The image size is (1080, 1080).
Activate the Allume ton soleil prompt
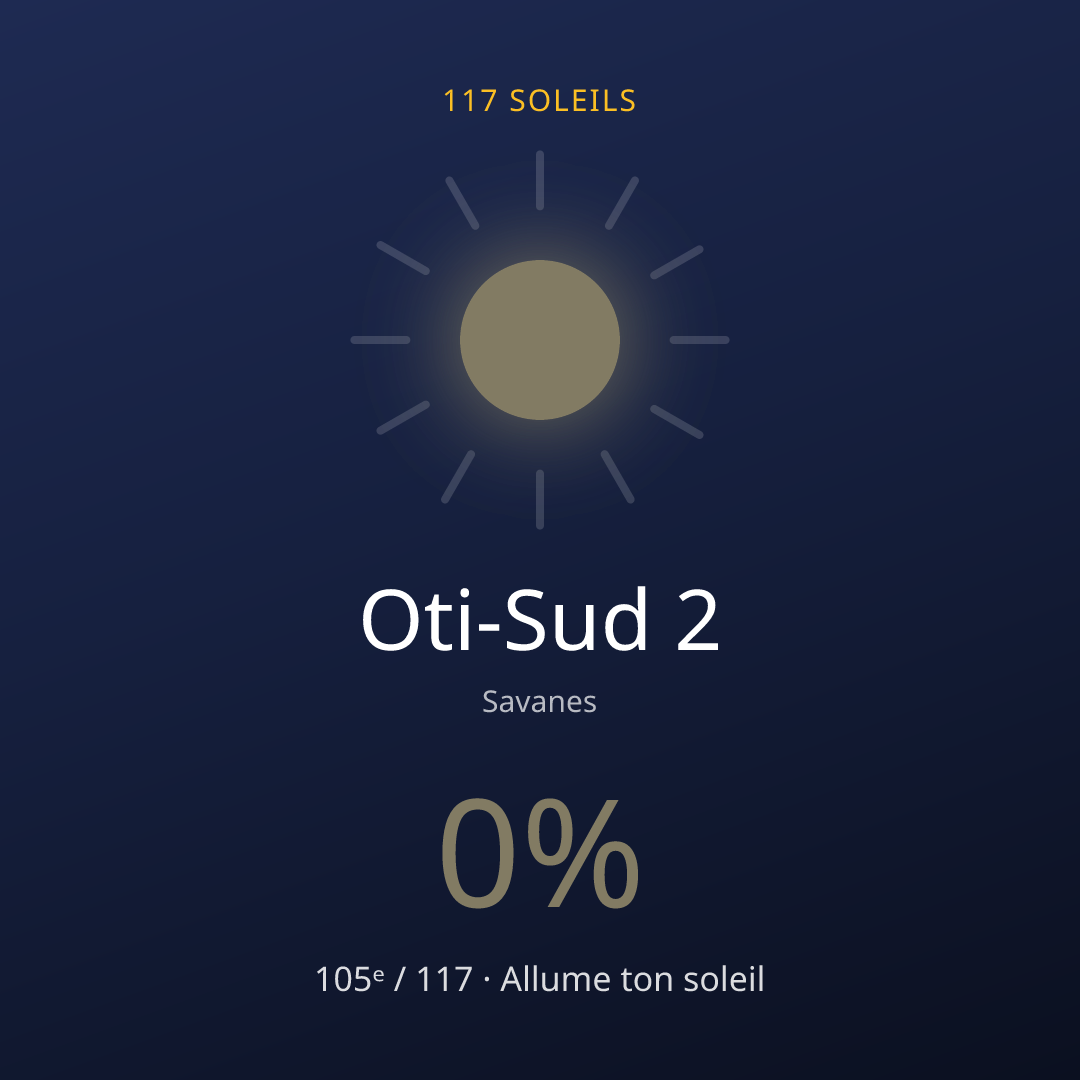[632, 979]
